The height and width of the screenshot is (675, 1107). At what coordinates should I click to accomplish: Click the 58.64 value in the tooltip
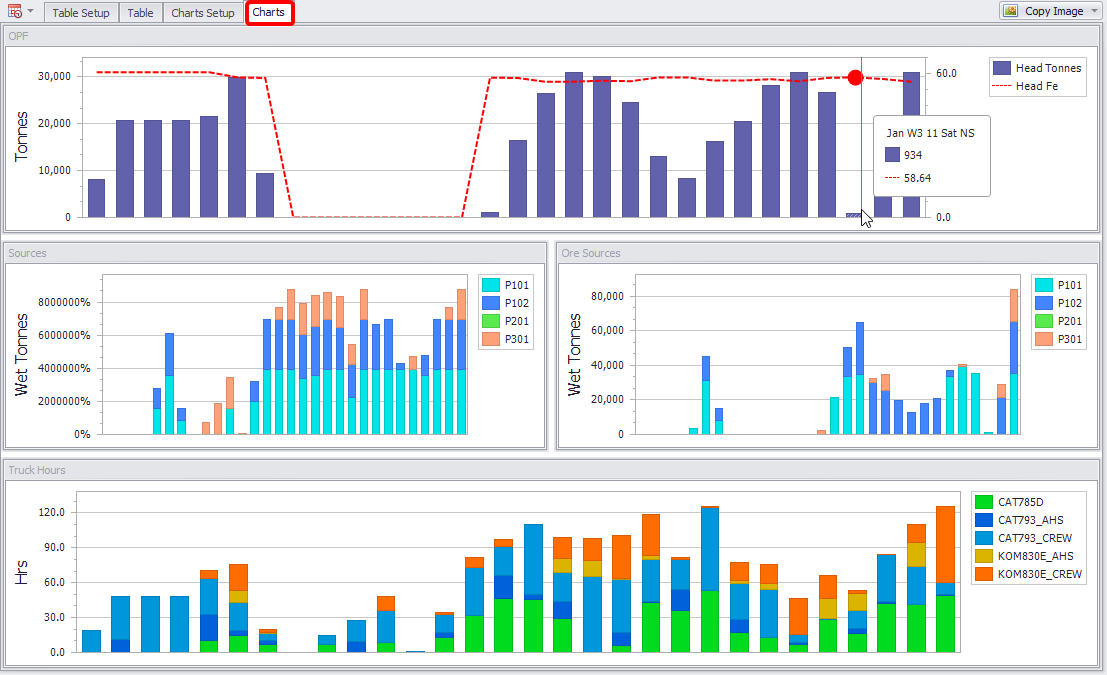tap(917, 178)
